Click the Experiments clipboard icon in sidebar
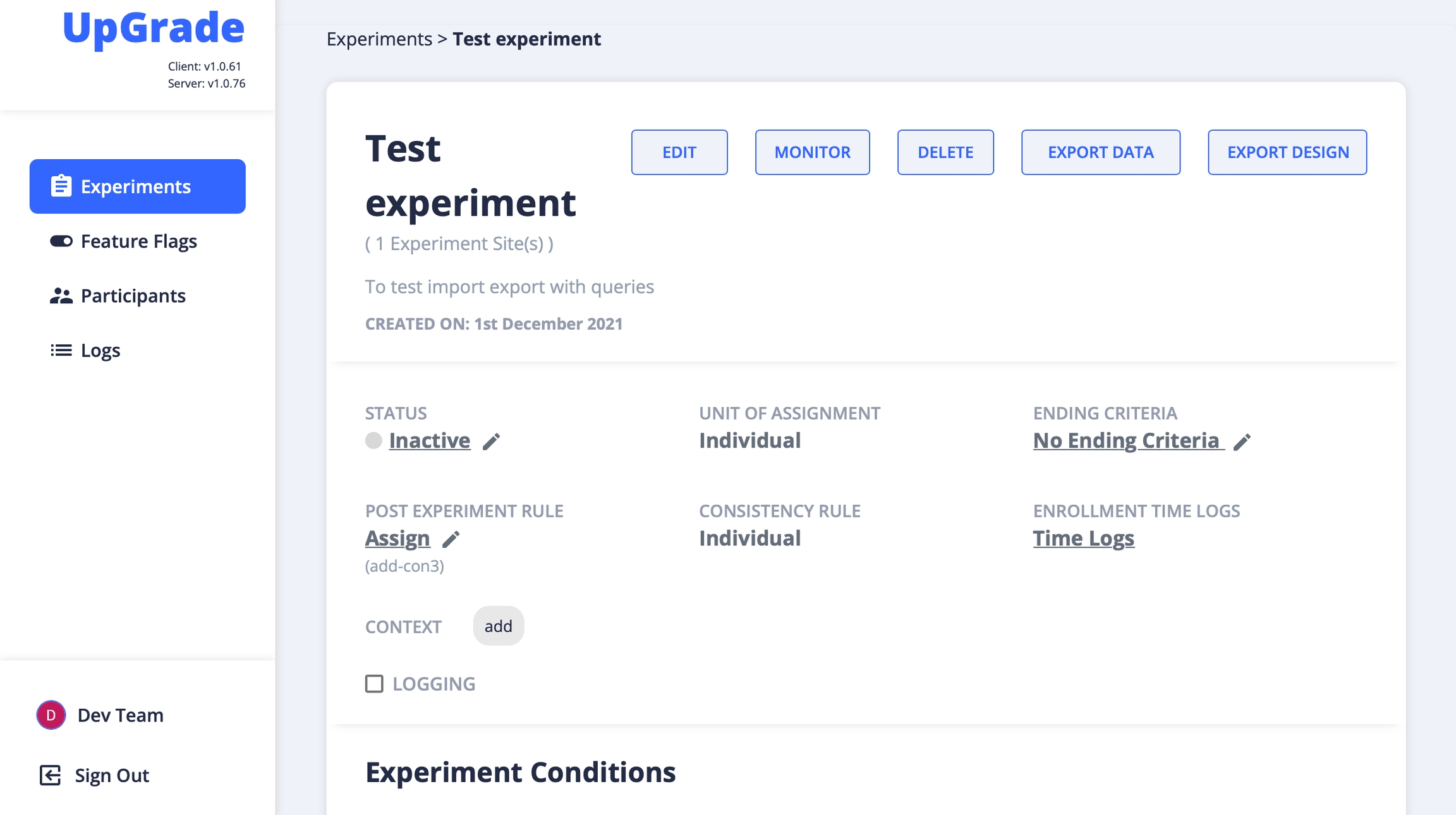The width and height of the screenshot is (1456, 815). [x=61, y=186]
